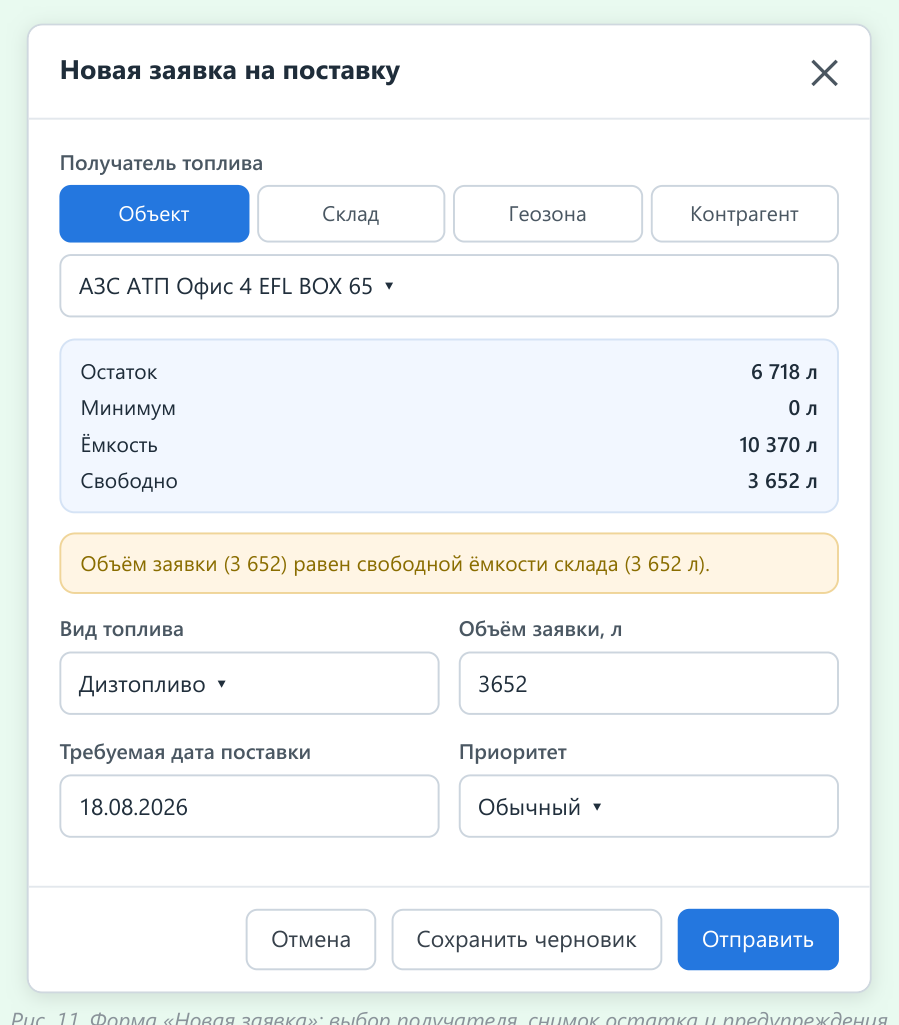Open the АЗС АТП Офис 4 dropdown
The width and height of the screenshot is (899, 1025).
[449, 286]
